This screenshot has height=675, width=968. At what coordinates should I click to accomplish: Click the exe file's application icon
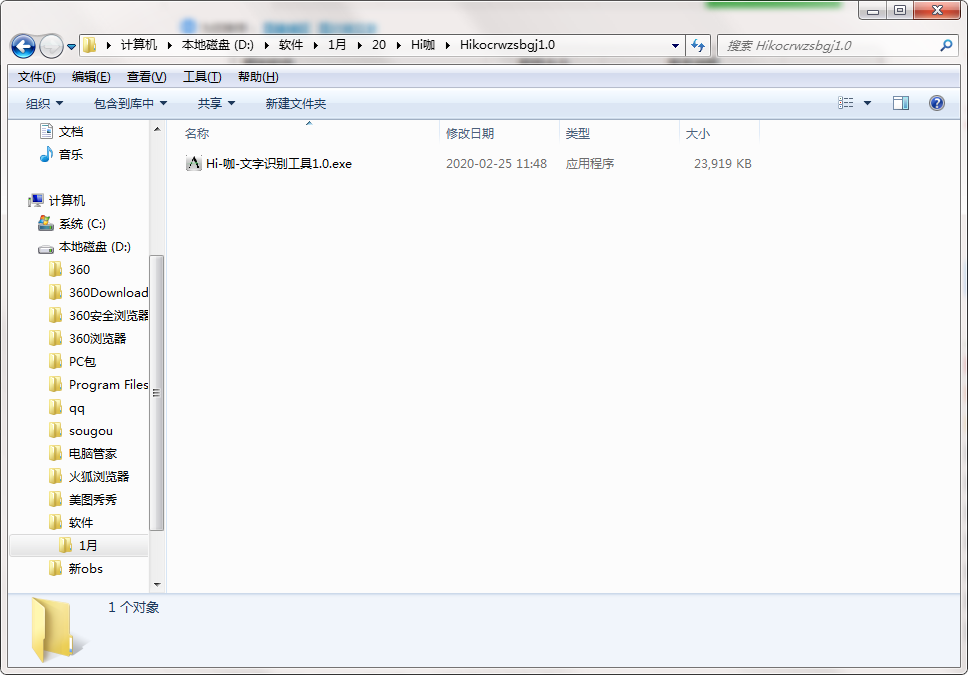tap(194, 163)
